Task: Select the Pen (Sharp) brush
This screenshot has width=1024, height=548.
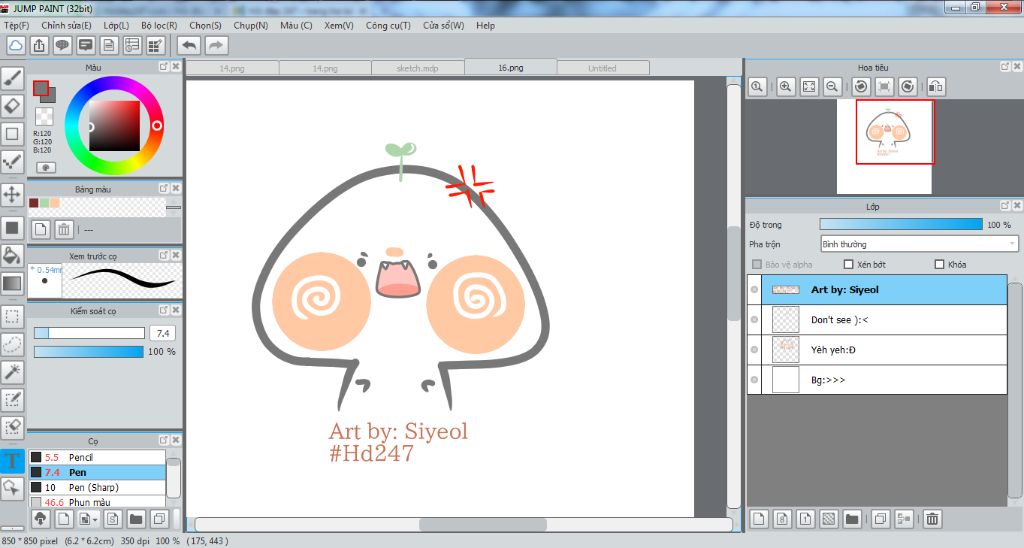Action: click(97, 487)
